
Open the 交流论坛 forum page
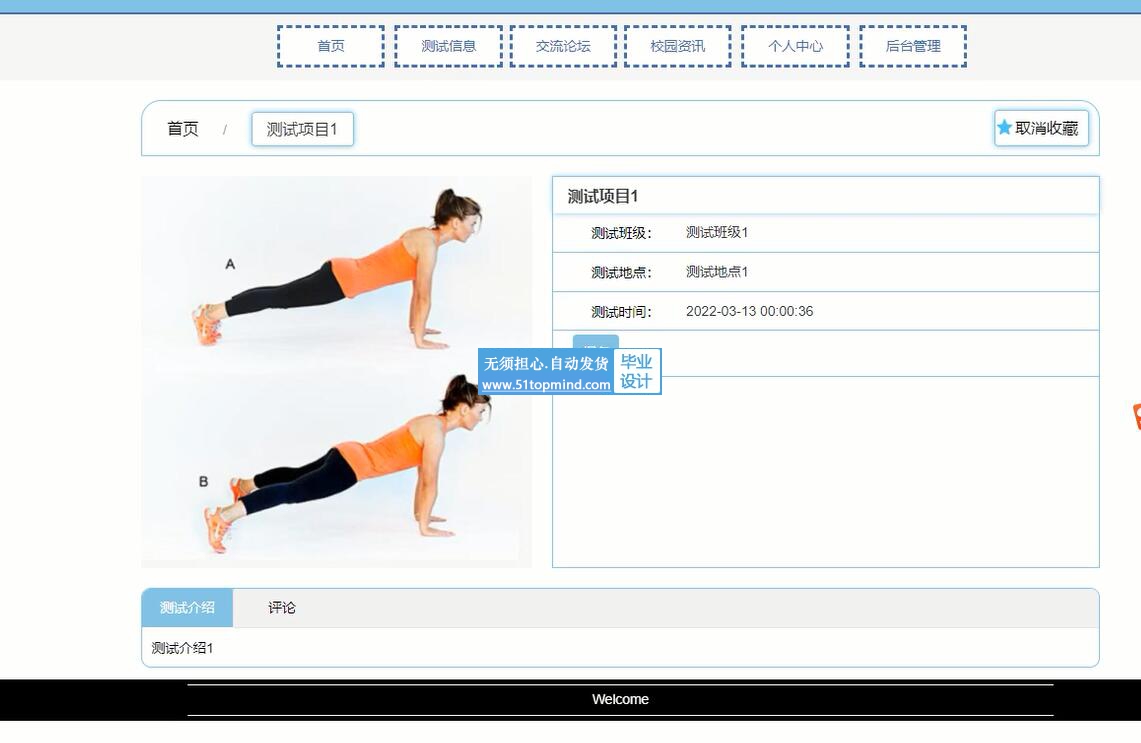point(563,46)
